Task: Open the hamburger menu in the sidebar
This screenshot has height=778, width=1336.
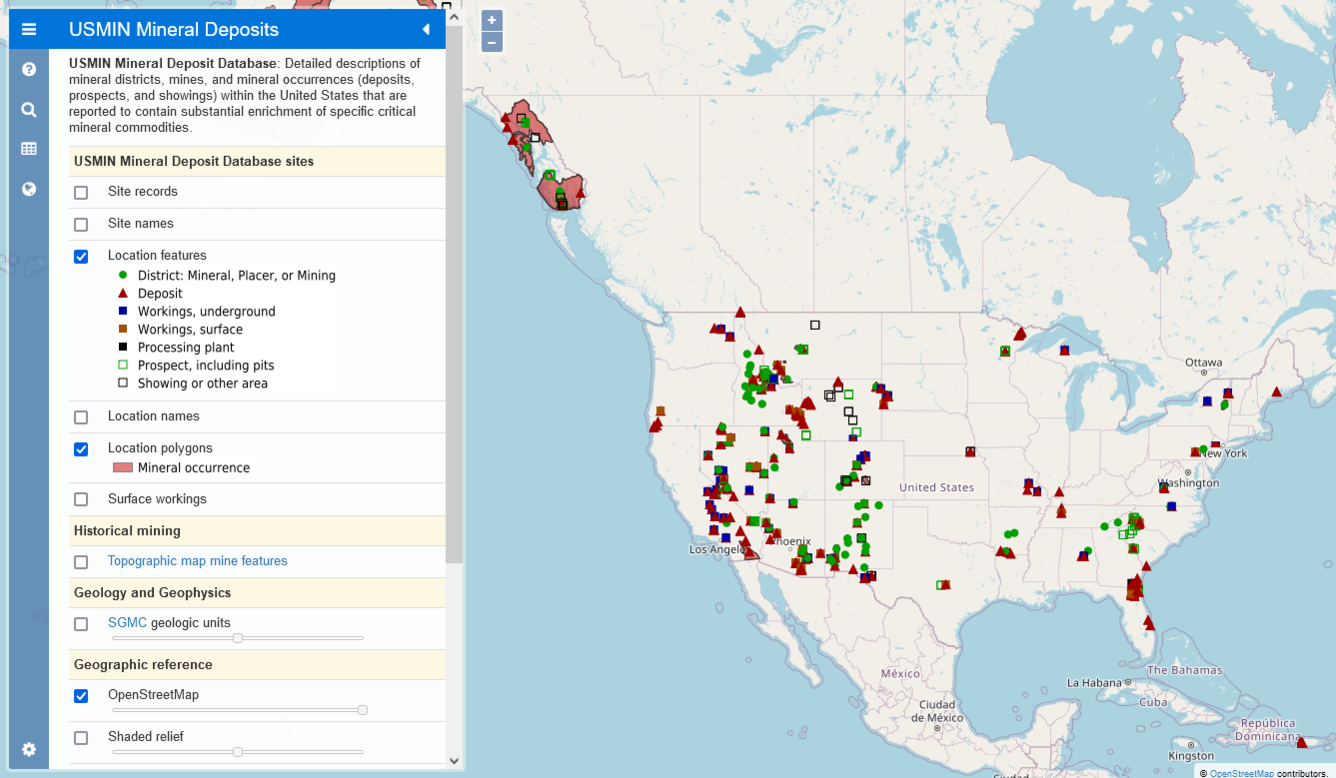Action: tap(28, 29)
